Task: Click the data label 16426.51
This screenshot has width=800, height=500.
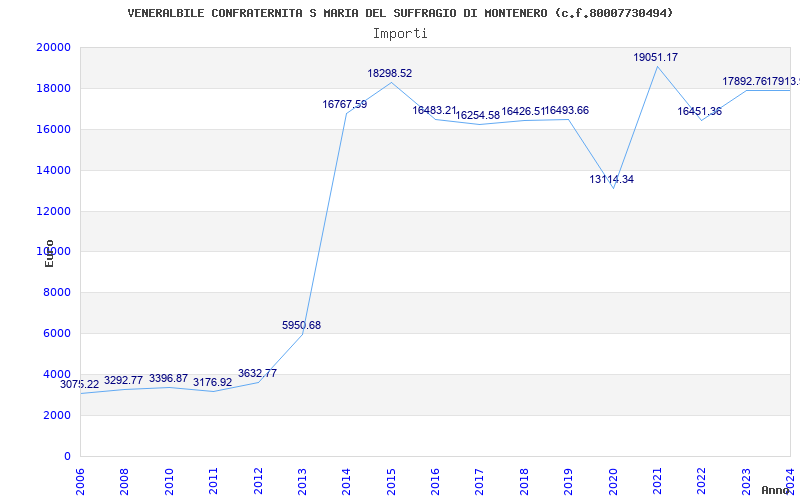Action: point(523,111)
